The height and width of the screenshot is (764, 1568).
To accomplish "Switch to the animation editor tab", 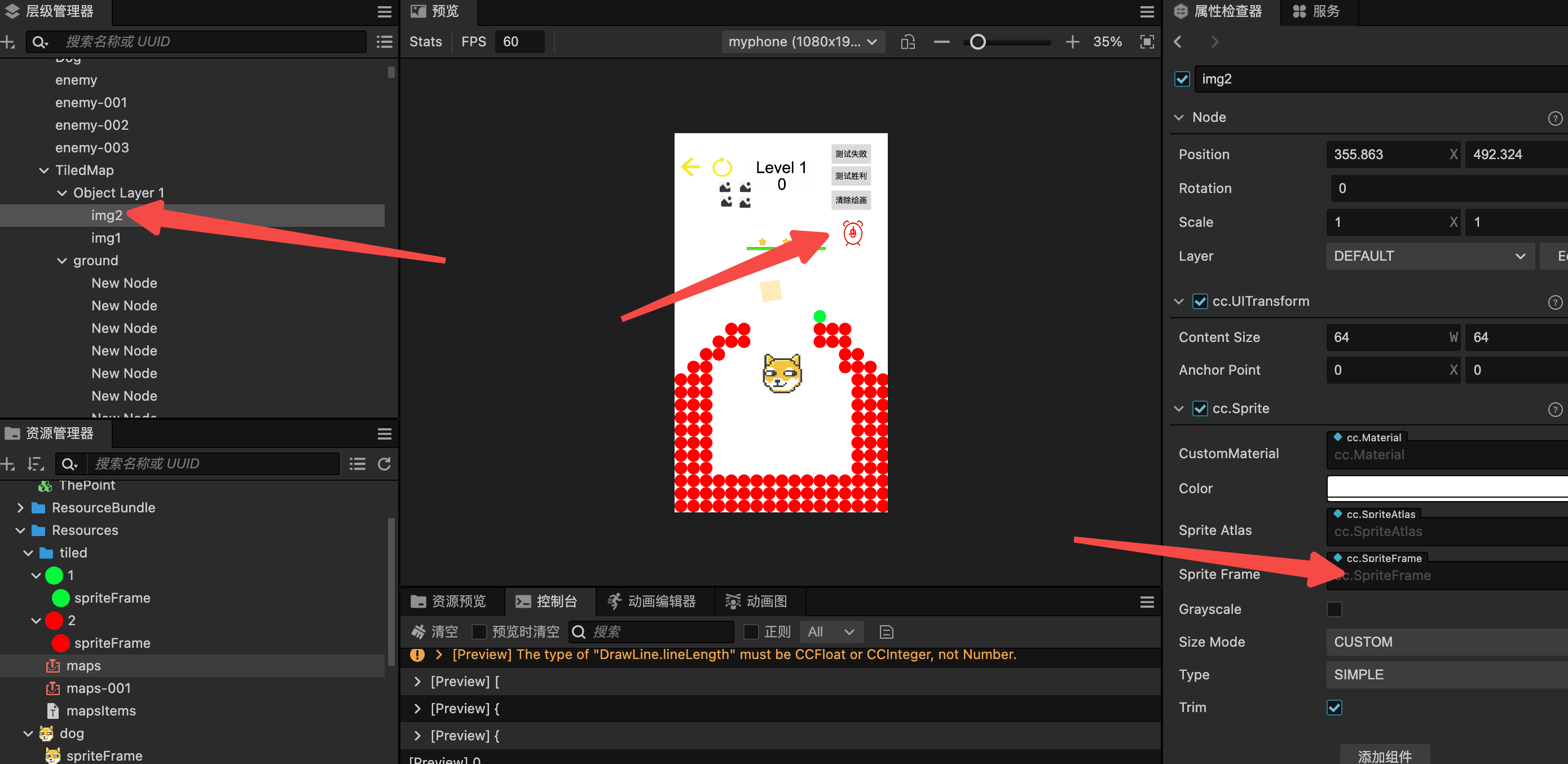I will click(x=652, y=601).
